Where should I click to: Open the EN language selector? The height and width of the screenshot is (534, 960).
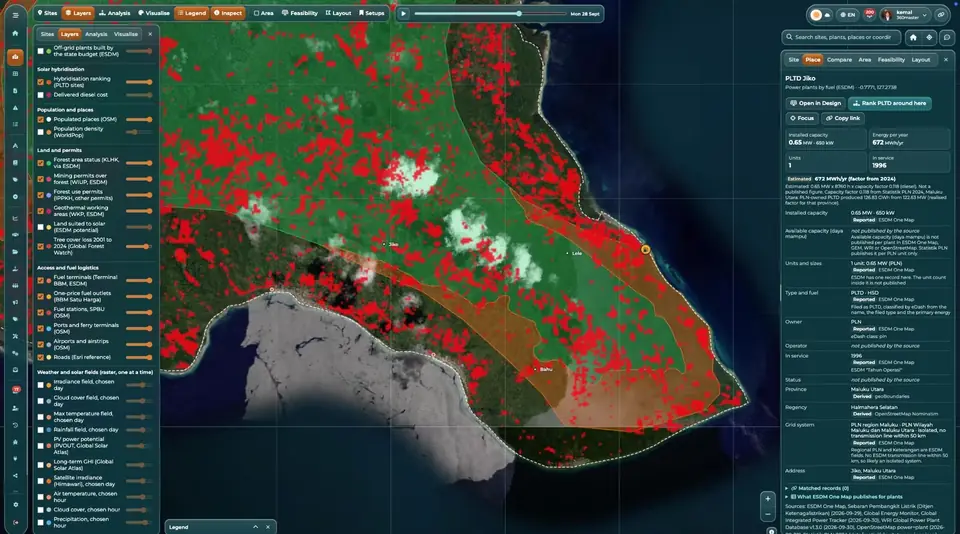click(x=847, y=15)
